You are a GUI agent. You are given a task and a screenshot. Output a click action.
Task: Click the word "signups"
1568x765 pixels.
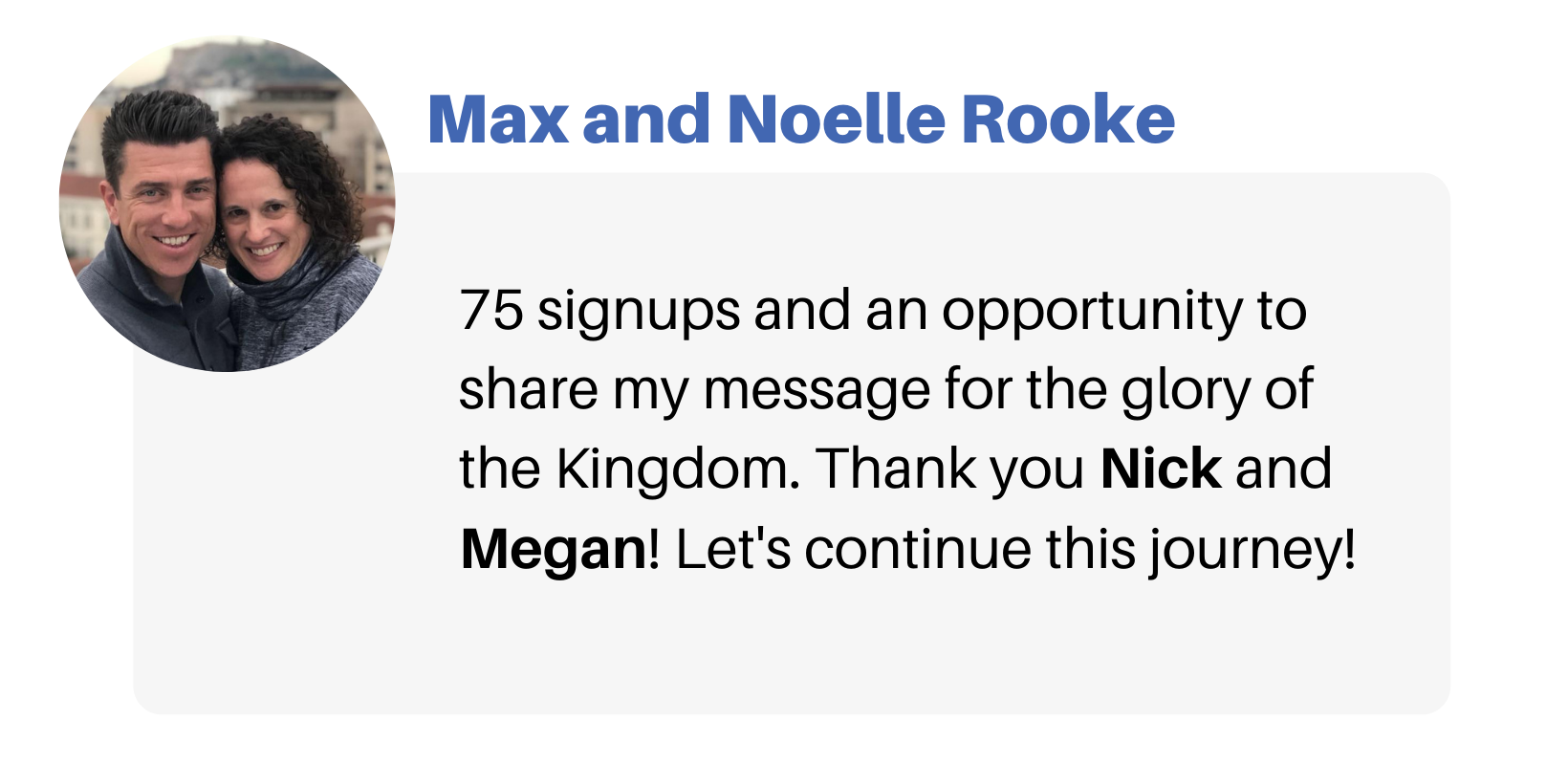pyautogui.click(x=639, y=312)
